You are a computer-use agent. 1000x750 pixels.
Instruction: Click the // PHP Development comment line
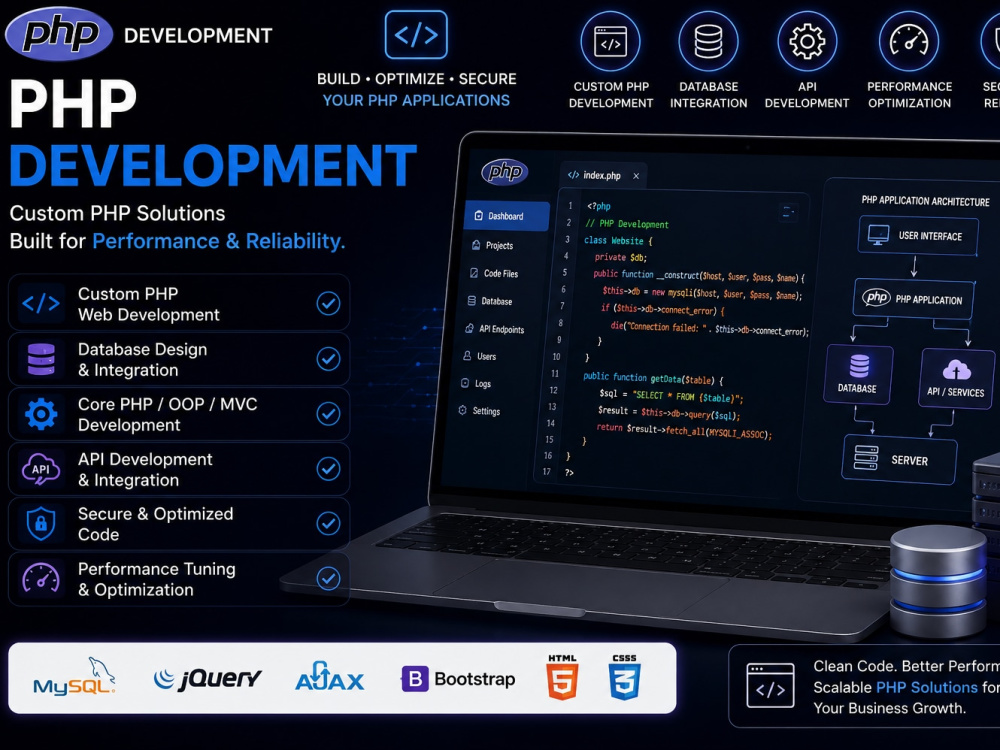627,224
